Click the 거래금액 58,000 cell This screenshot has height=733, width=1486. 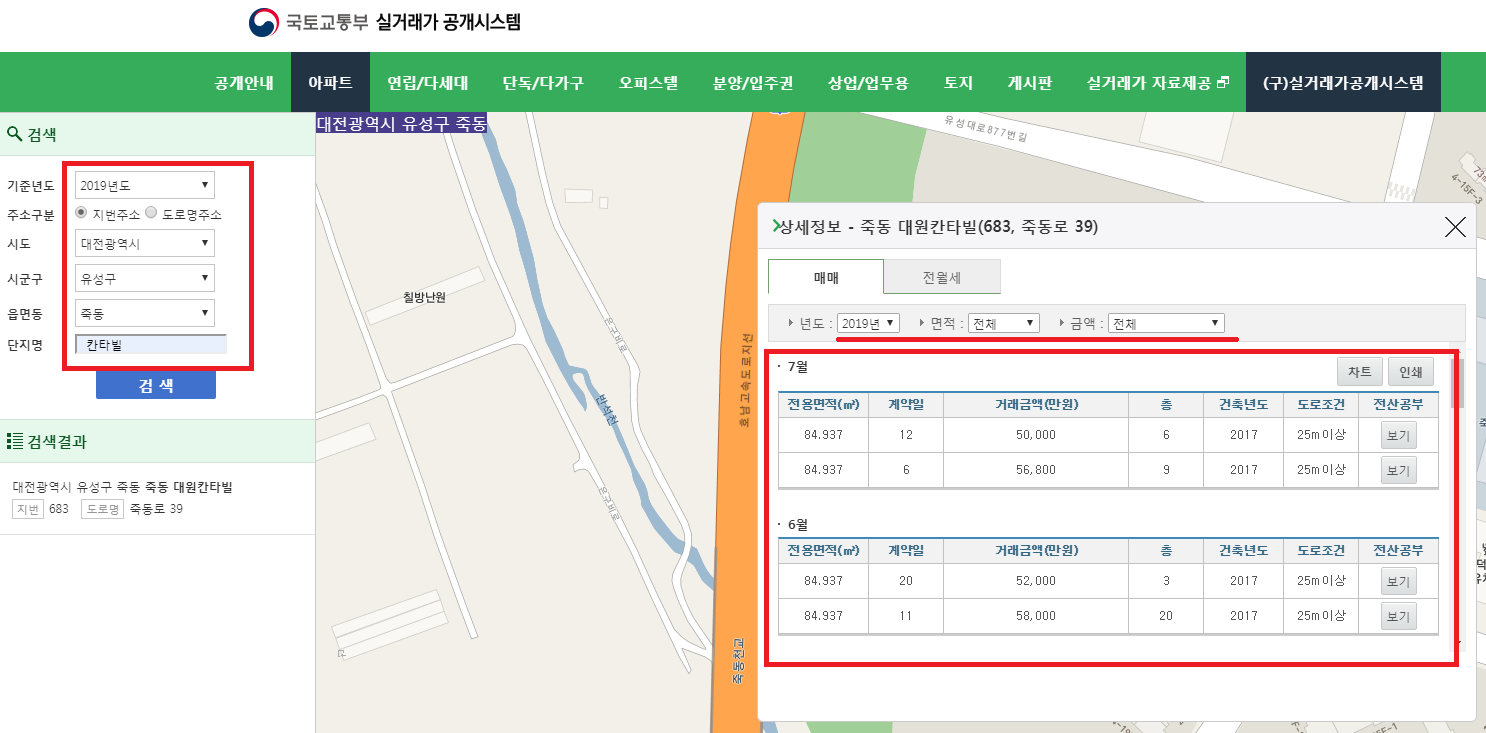click(1035, 616)
